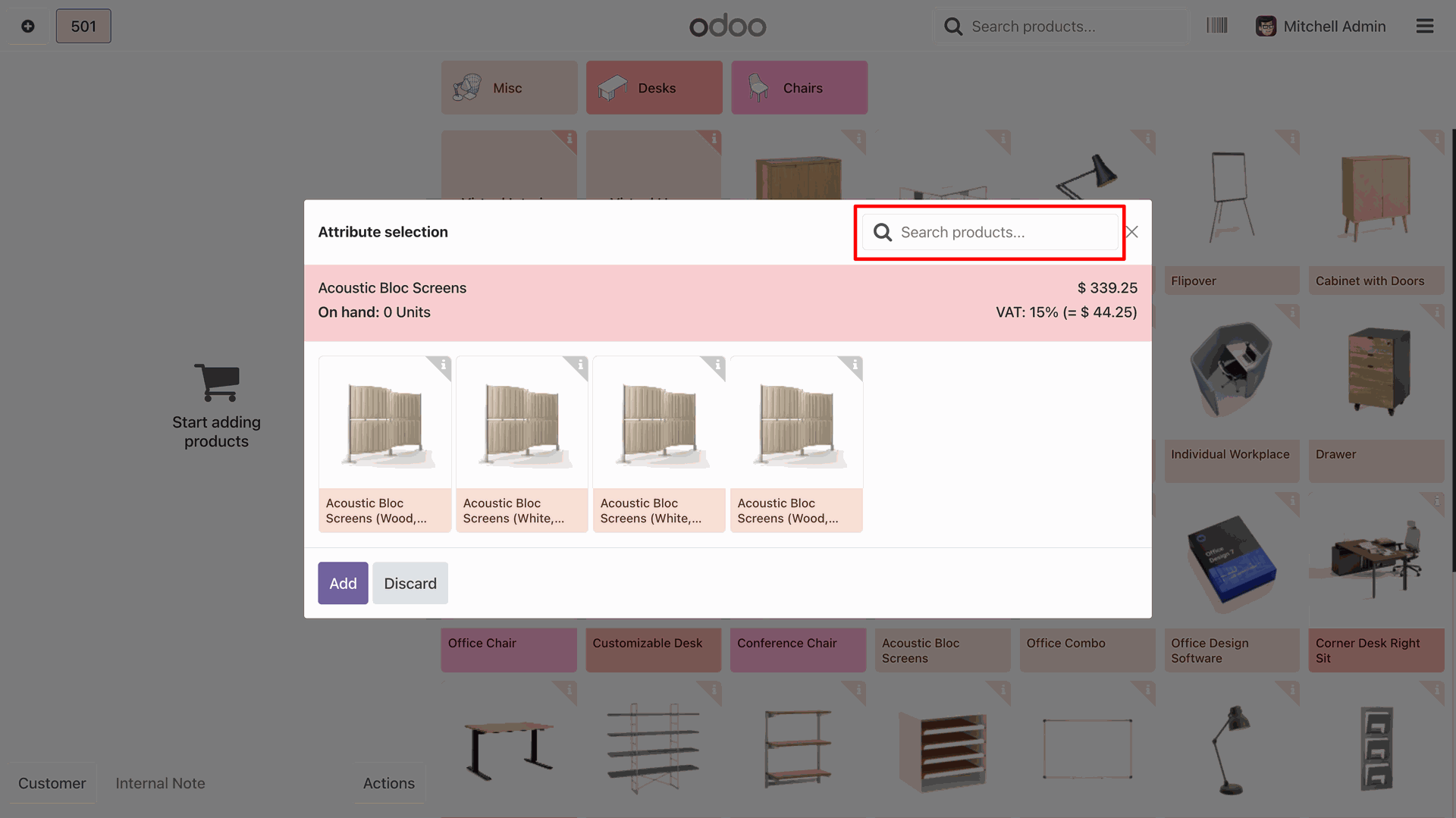Select the Flipover product
Viewport: 1456px width, 818px height.
tap(1232, 212)
